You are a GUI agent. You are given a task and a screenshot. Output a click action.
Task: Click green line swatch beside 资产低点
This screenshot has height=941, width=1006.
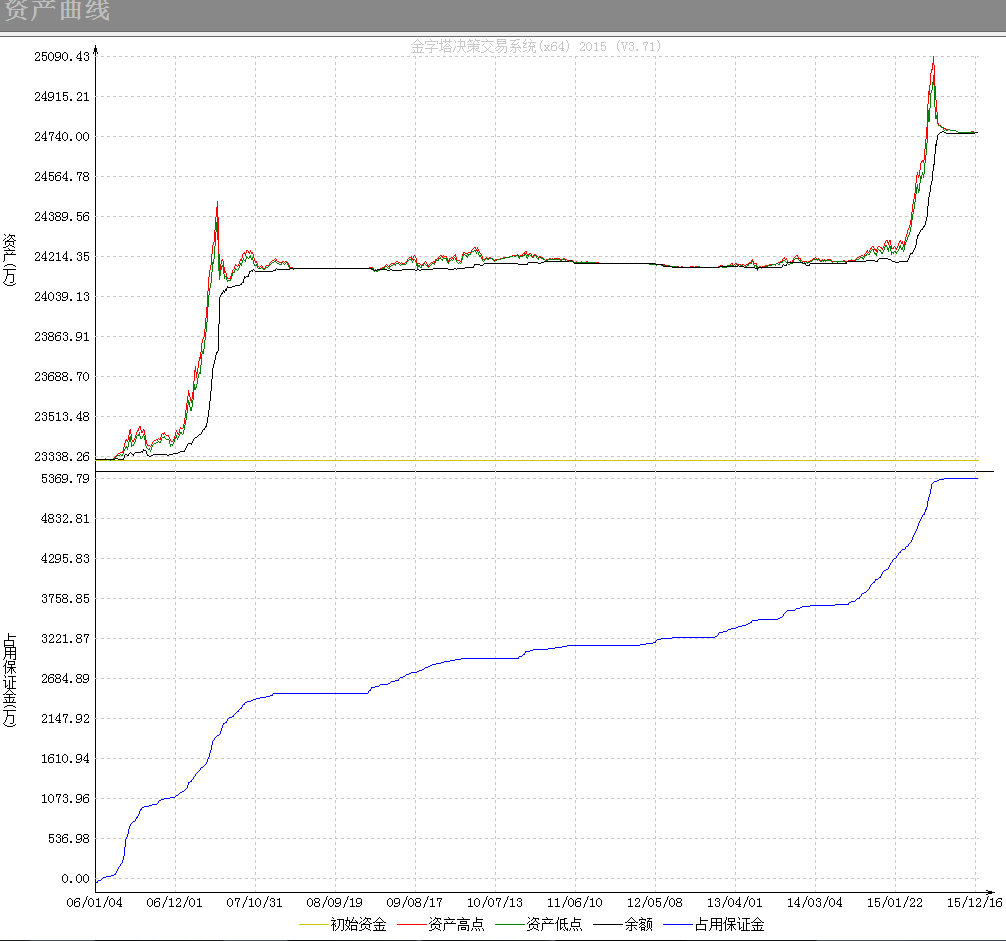click(x=510, y=925)
